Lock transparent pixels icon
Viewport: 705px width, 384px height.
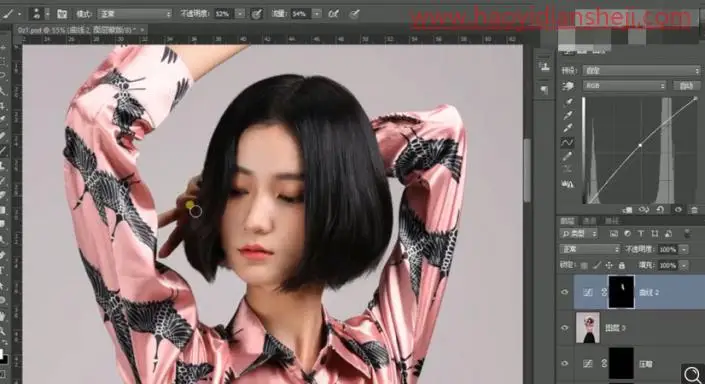[584, 266]
